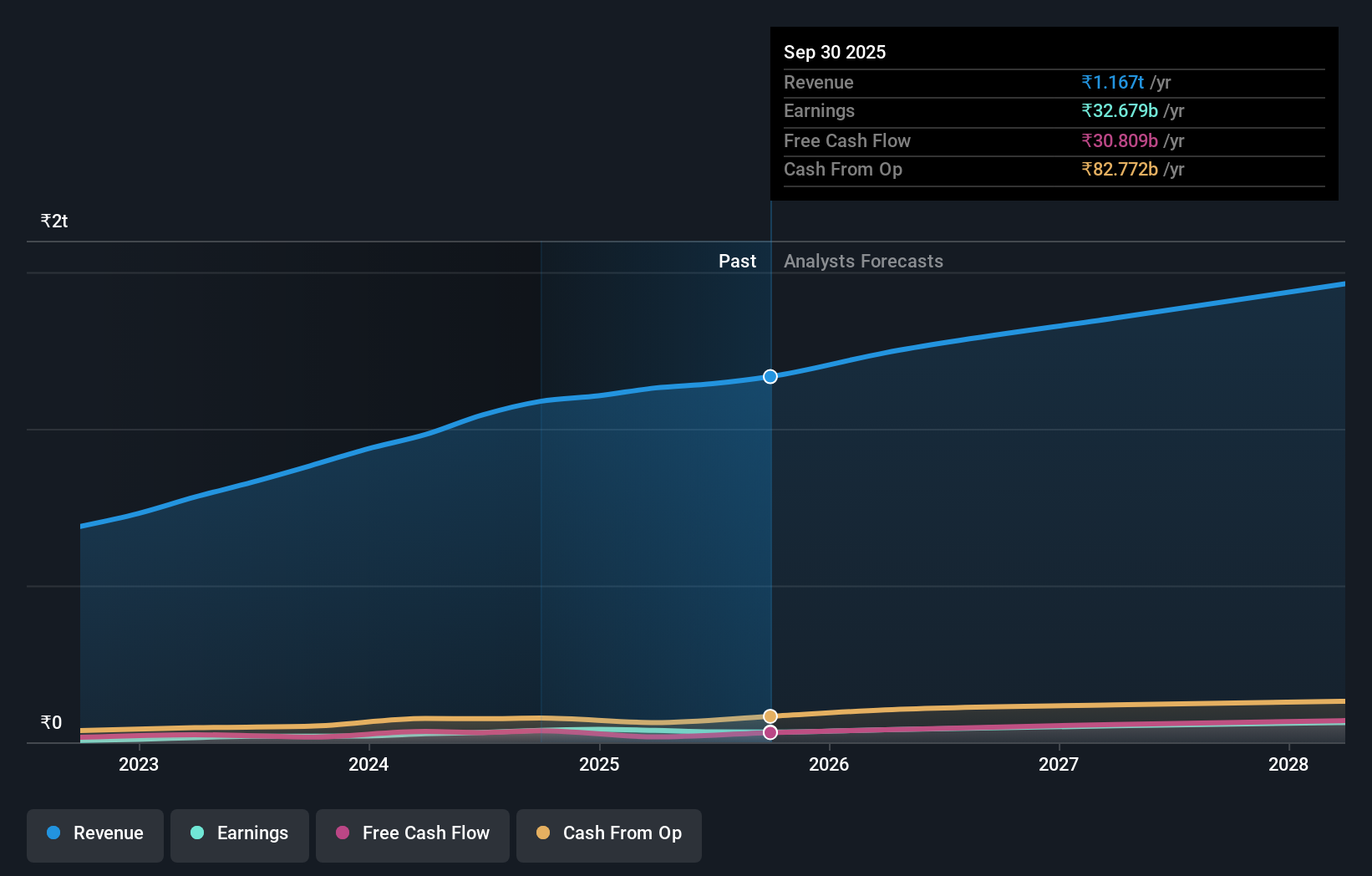Select the Cash From Op point on the chart
This screenshot has width=1372, height=876.
[x=770, y=716]
